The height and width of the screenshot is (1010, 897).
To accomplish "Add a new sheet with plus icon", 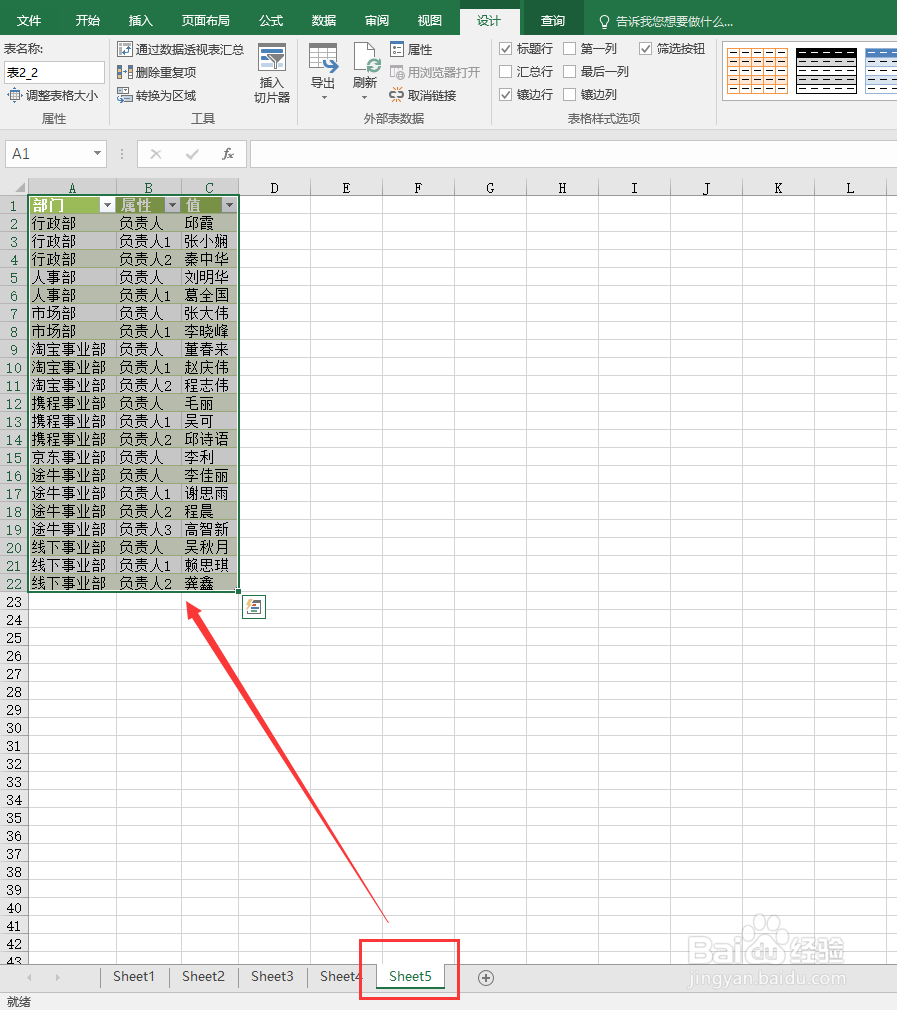I will (486, 978).
